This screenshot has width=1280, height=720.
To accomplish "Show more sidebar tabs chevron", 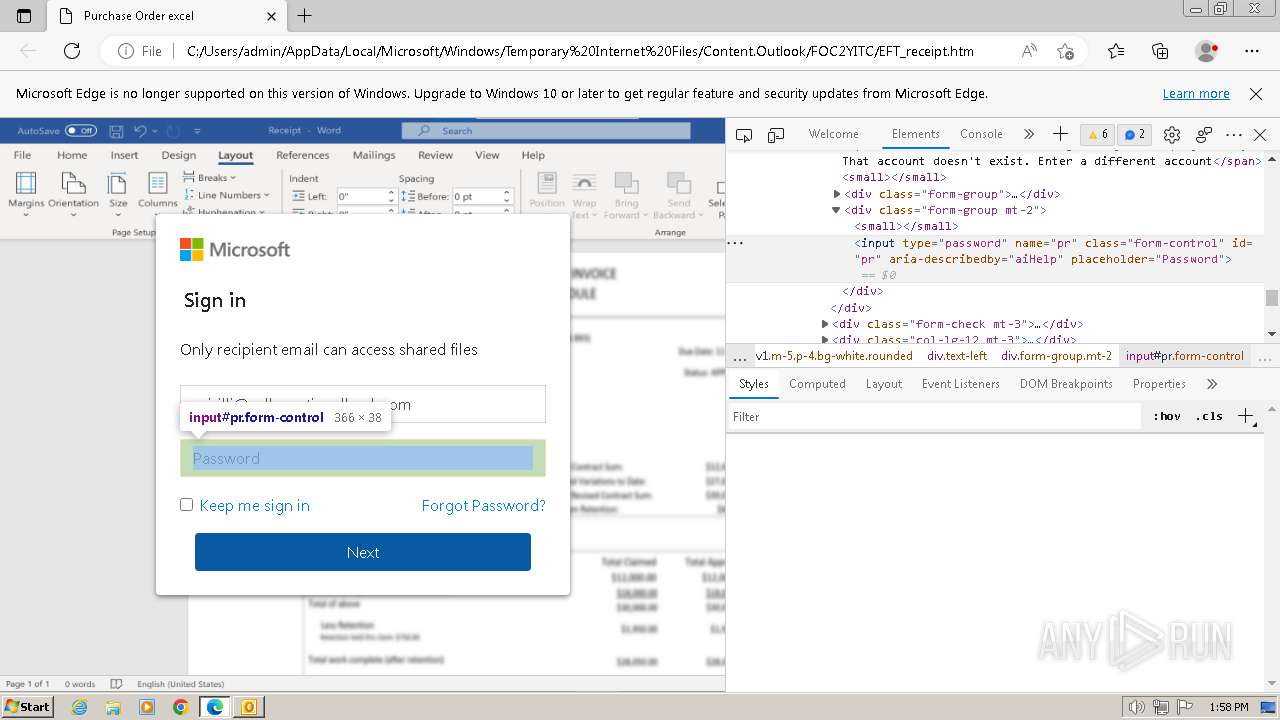I will [1212, 384].
